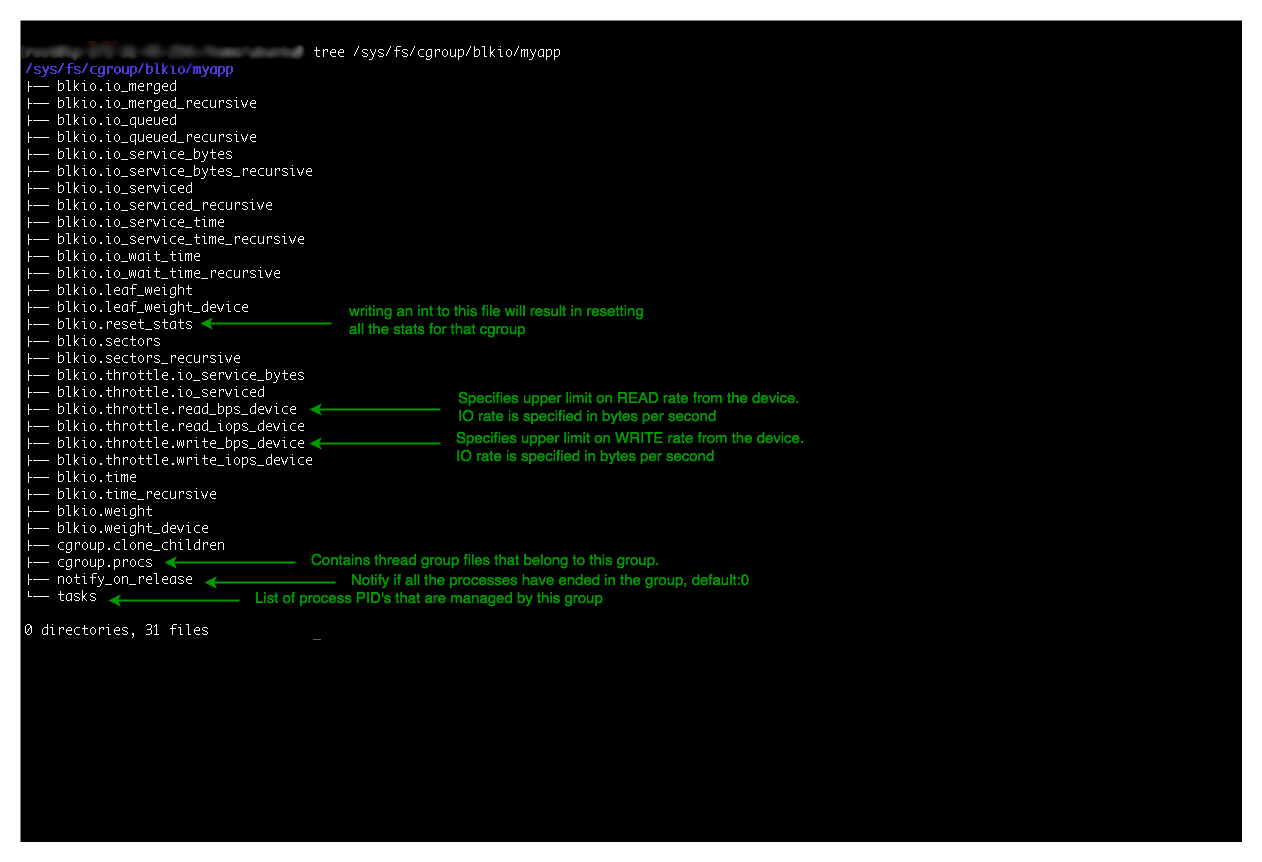The width and height of the screenshot is (1262, 862).
Task: Click blkio.io_merged at the top
Action: [x=117, y=86]
